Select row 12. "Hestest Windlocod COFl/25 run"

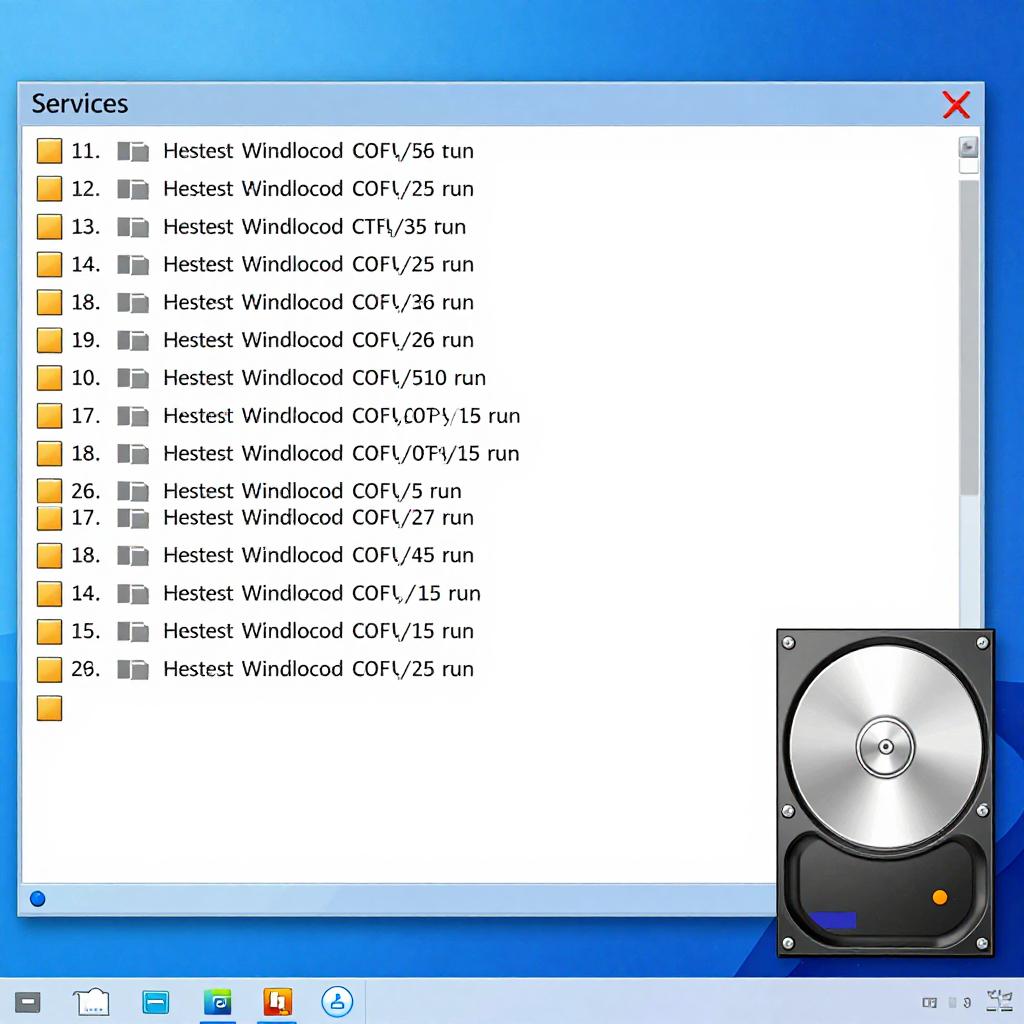(x=318, y=189)
